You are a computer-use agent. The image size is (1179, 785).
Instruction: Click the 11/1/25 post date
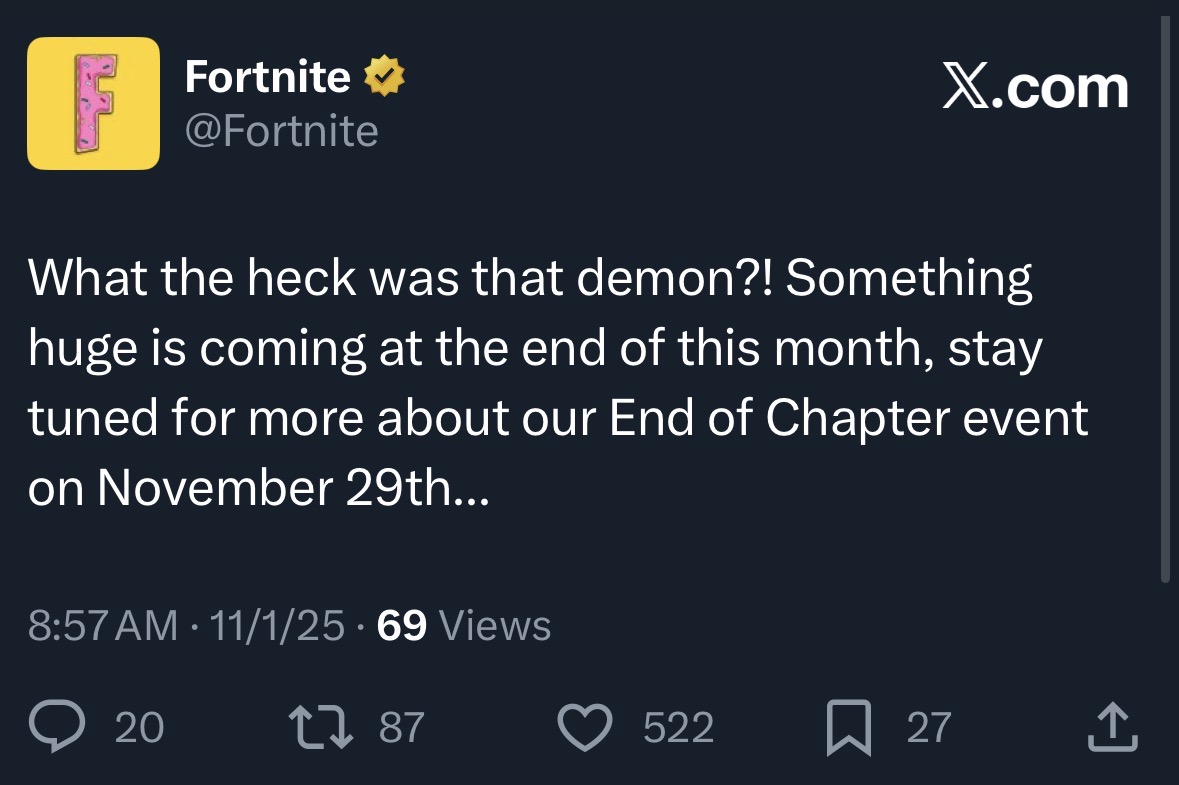277,626
